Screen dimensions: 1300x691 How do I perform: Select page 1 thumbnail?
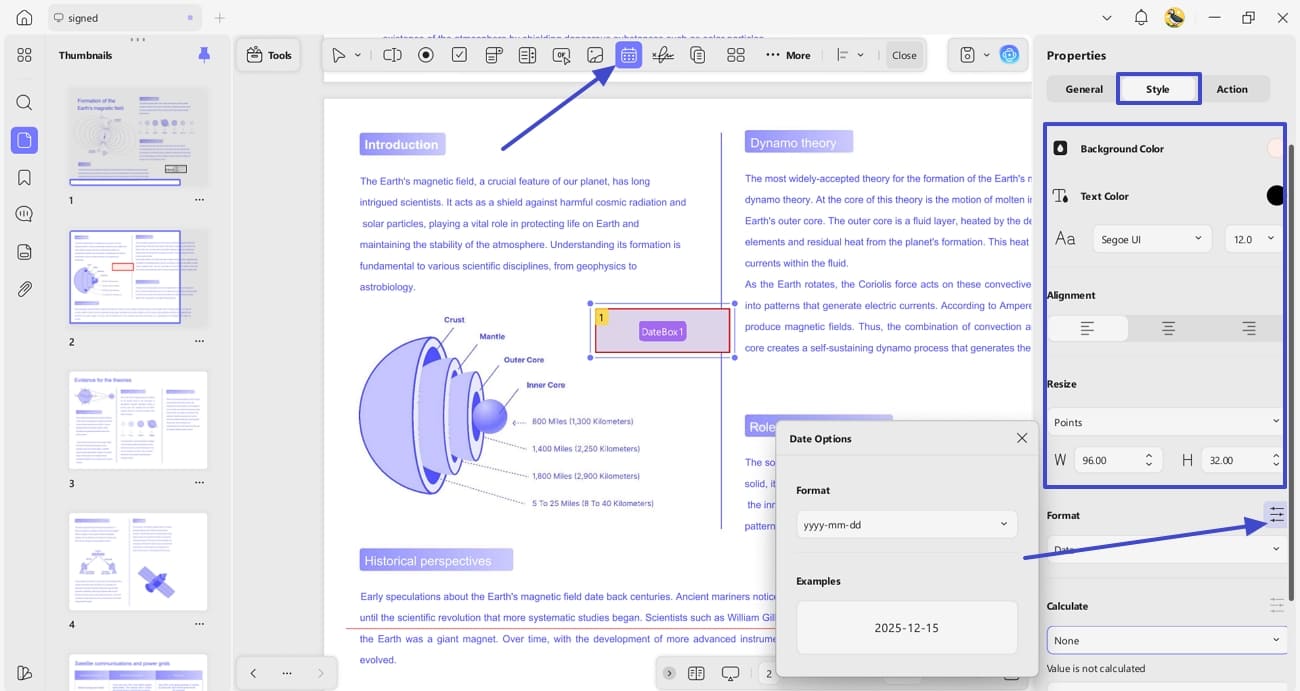[139, 135]
